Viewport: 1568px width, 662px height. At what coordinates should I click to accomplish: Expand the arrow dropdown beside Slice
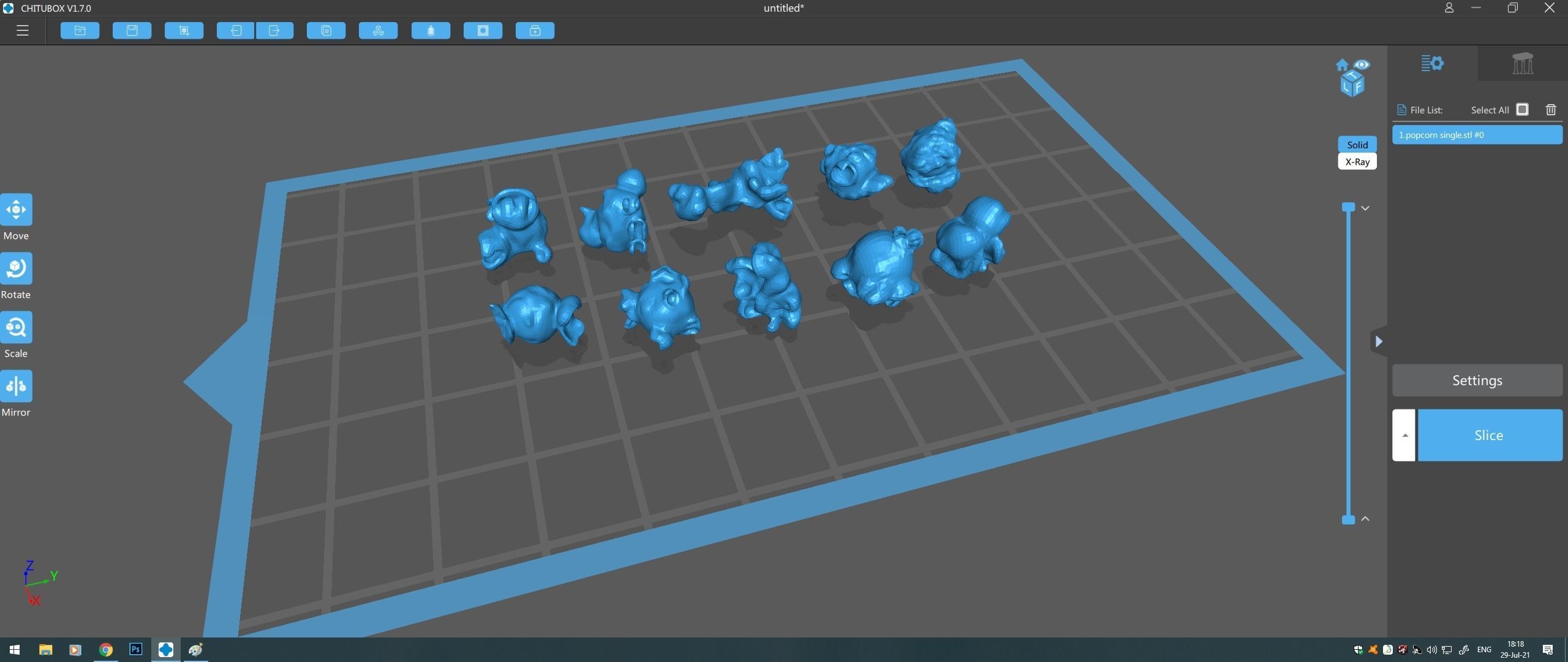tap(1404, 435)
